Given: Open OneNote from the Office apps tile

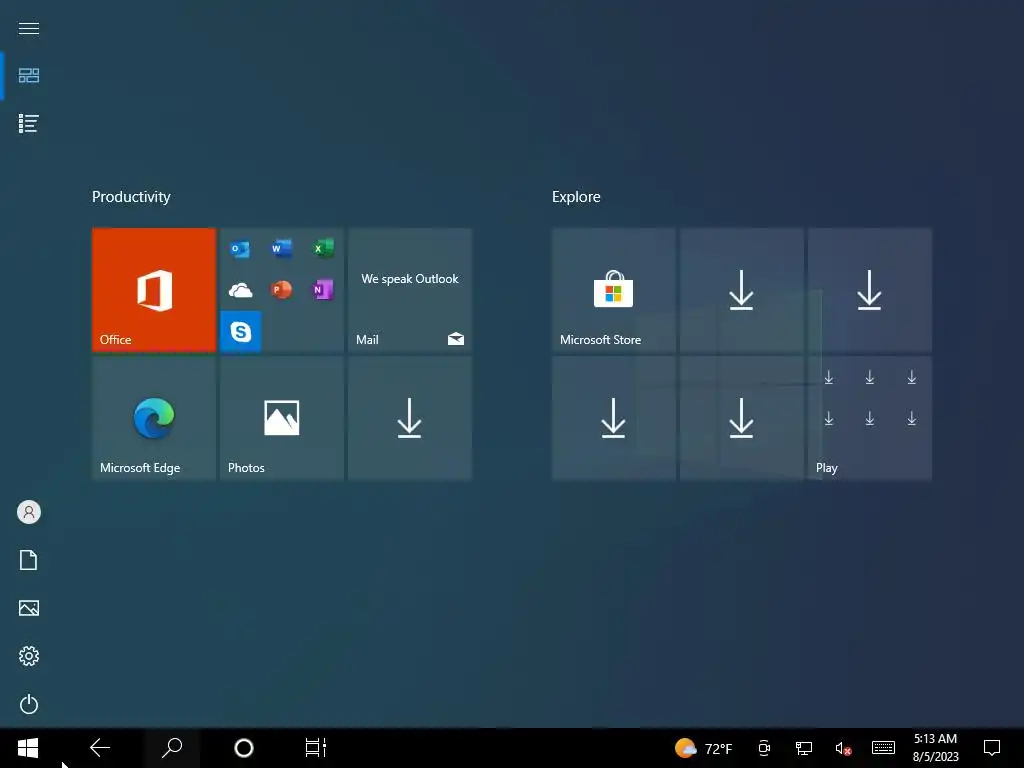Looking at the screenshot, I should coord(323,290).
